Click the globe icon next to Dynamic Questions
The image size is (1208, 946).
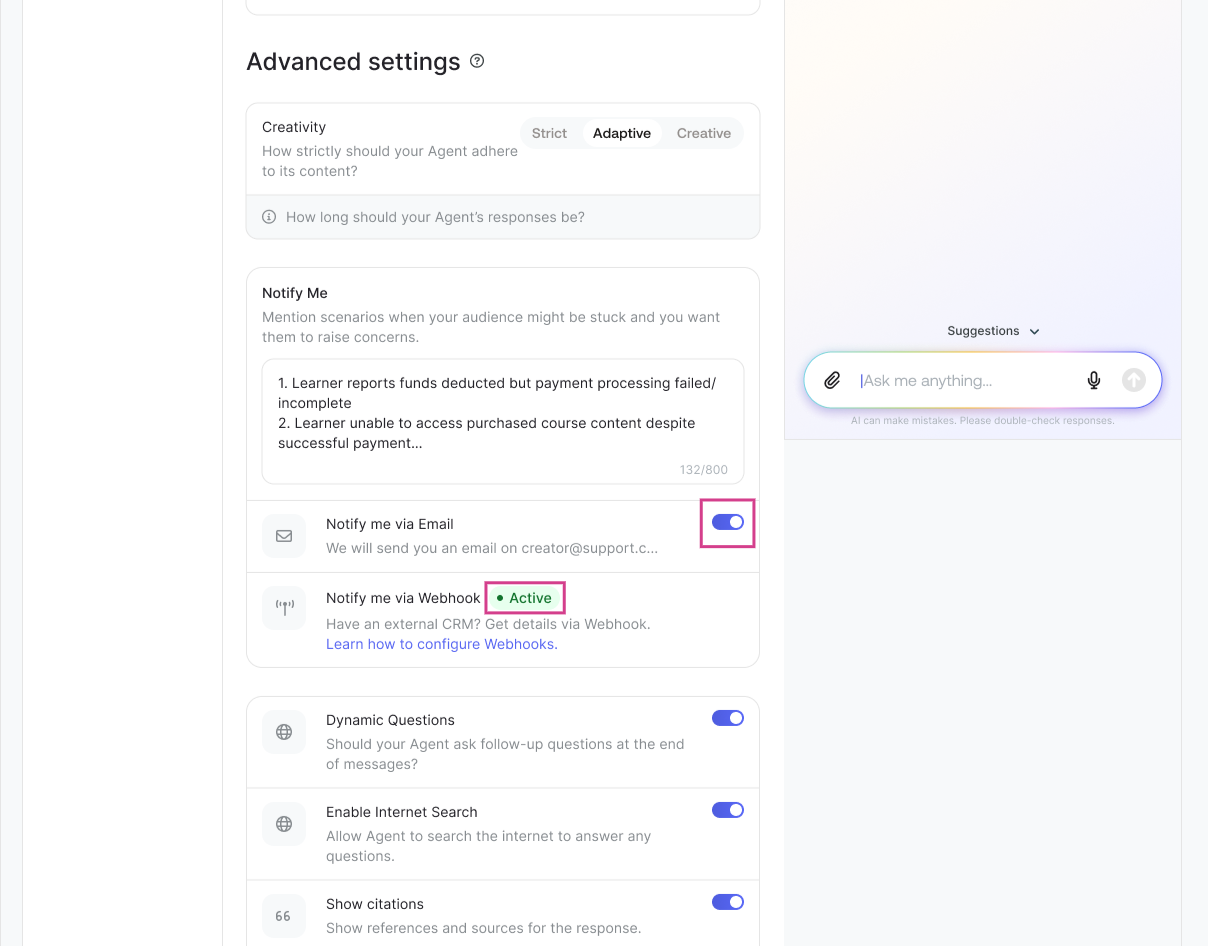coord(284,732)
